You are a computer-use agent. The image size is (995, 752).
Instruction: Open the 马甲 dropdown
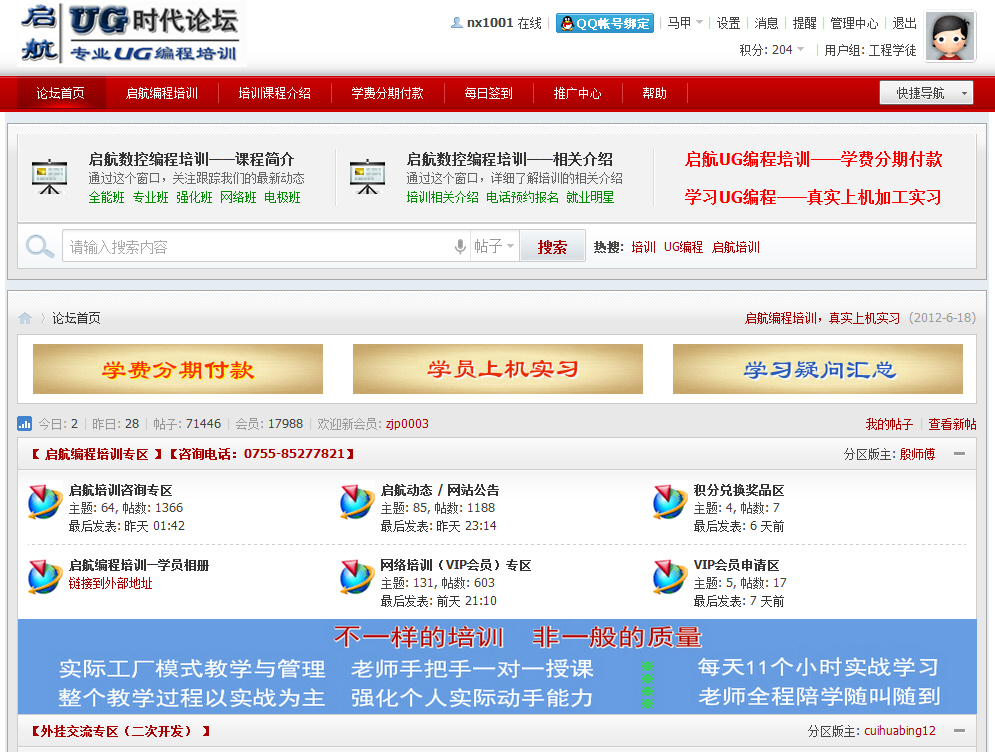[x=685, y=23]
